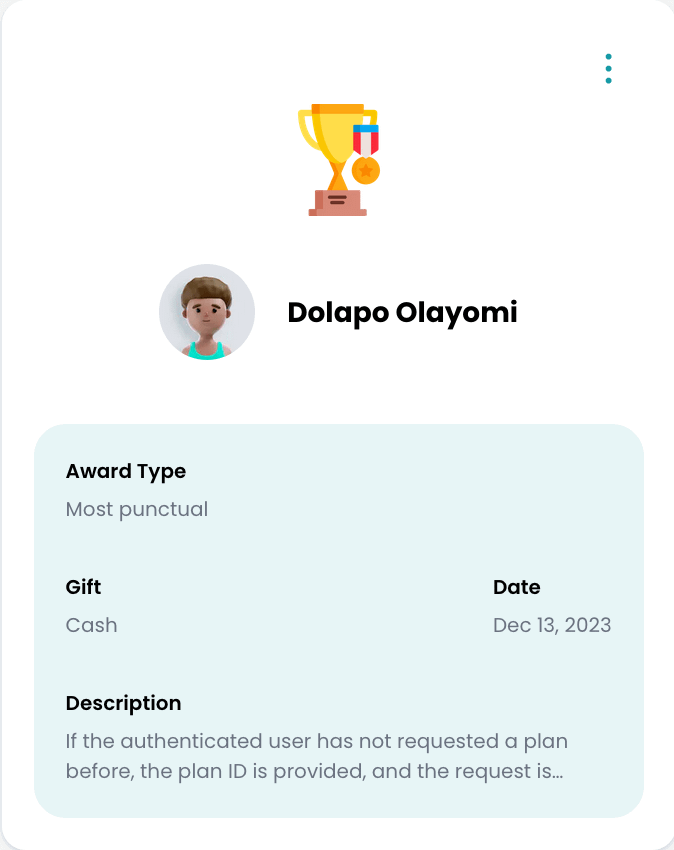
Task: Click the Most punctual award value
Action: (137, 509)
